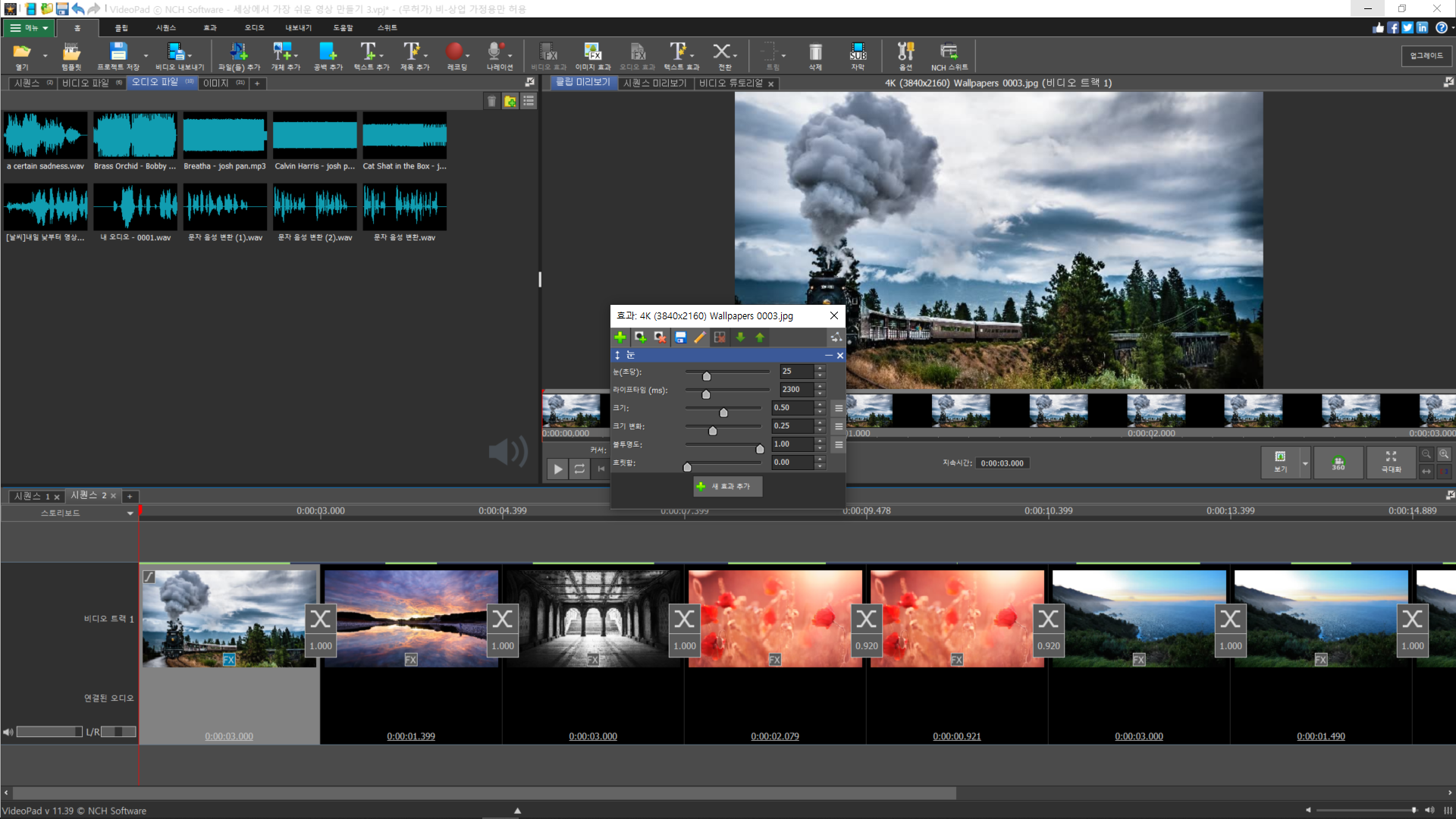Collapse the Snow (눈) effect panel with the minus button

[x=828, y=356]
